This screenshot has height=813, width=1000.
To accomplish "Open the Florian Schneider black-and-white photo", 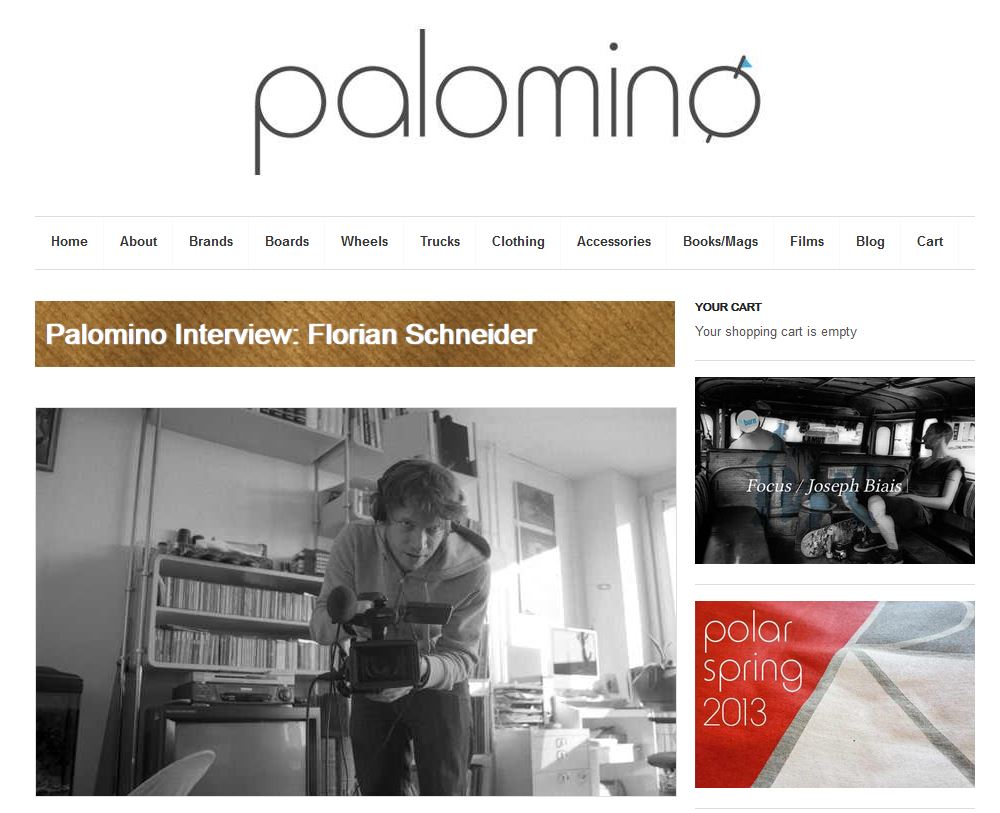I will pyautogui.click(x=356, y=601).
